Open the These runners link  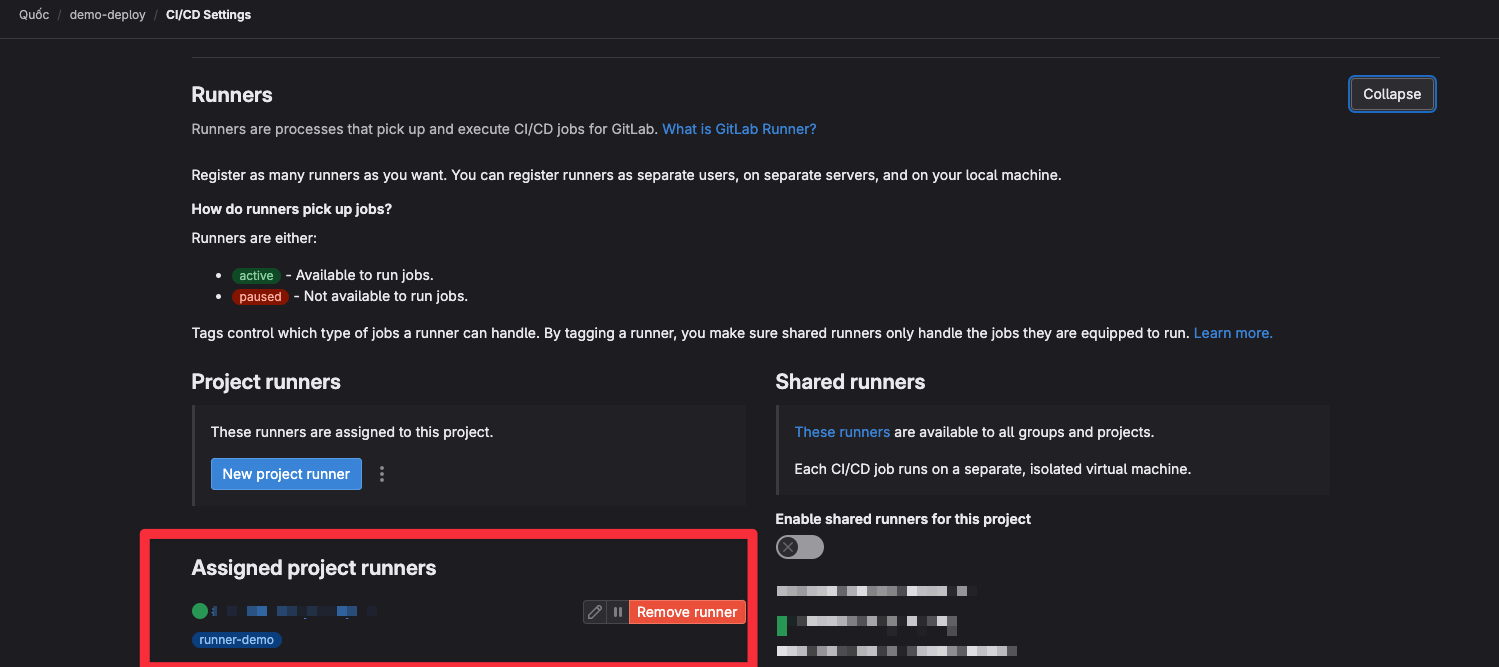[841, 432]
